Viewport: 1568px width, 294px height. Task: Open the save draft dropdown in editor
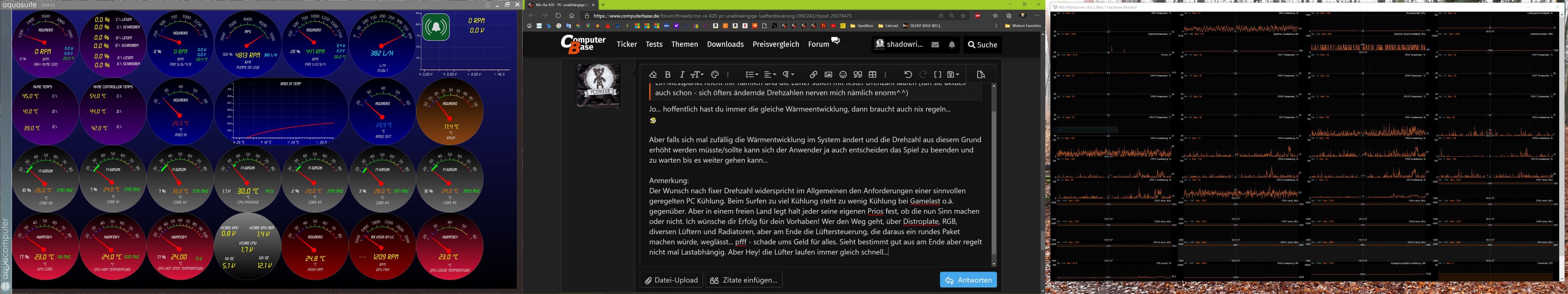tap(953, 74)
